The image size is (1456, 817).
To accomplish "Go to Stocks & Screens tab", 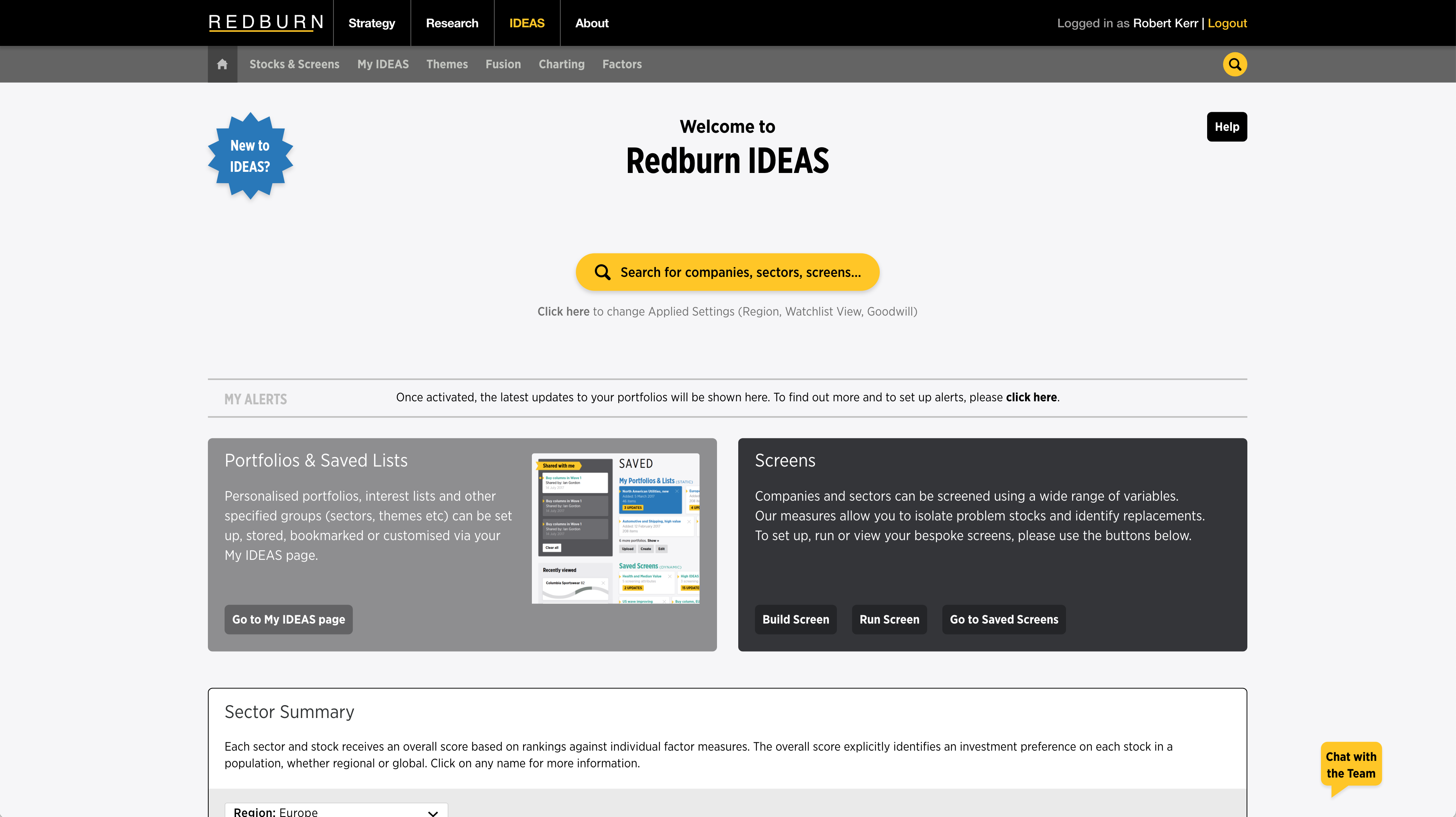I will point(294,64).
